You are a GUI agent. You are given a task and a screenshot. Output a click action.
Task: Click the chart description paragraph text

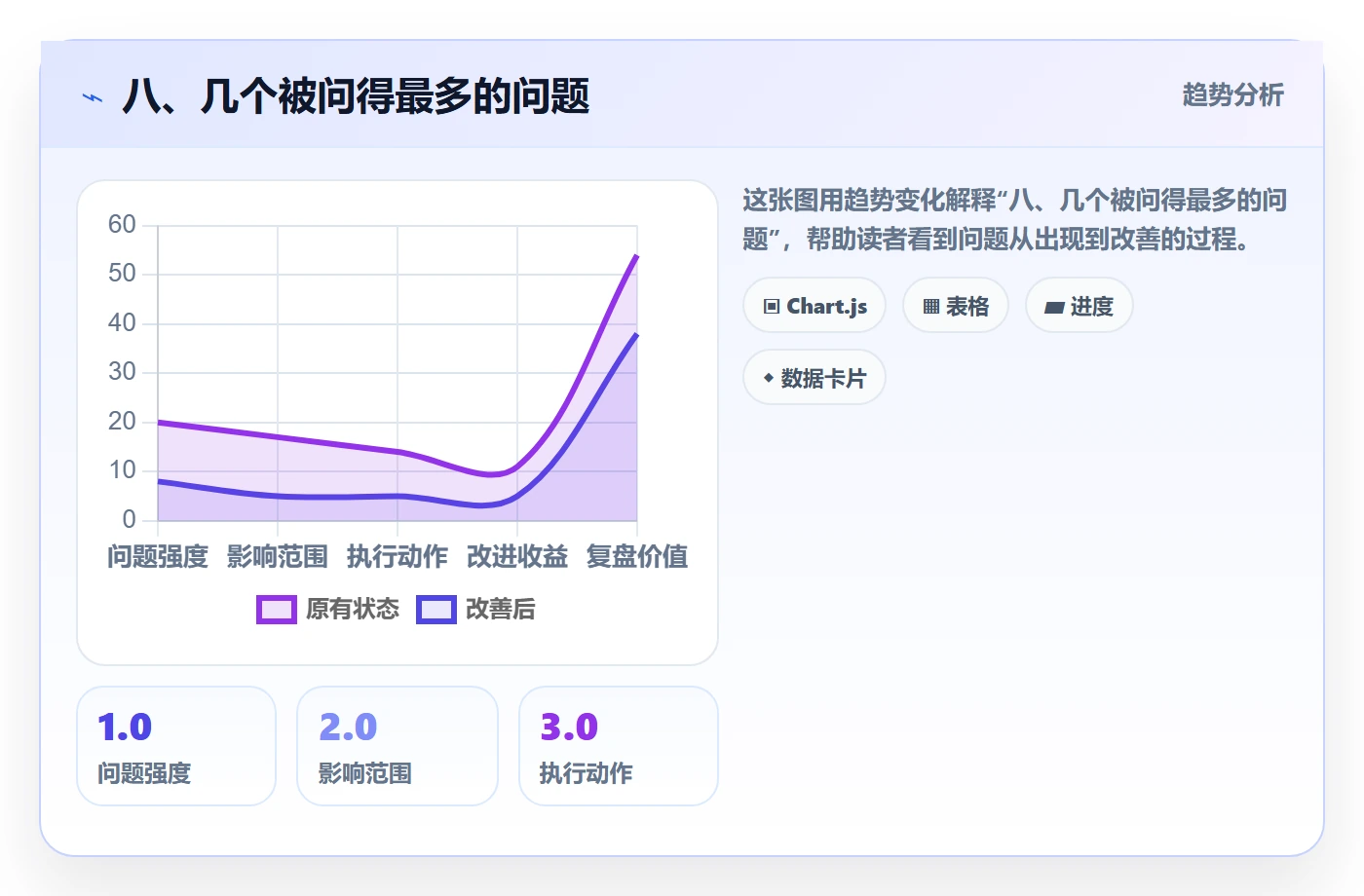click(1015, 220)
